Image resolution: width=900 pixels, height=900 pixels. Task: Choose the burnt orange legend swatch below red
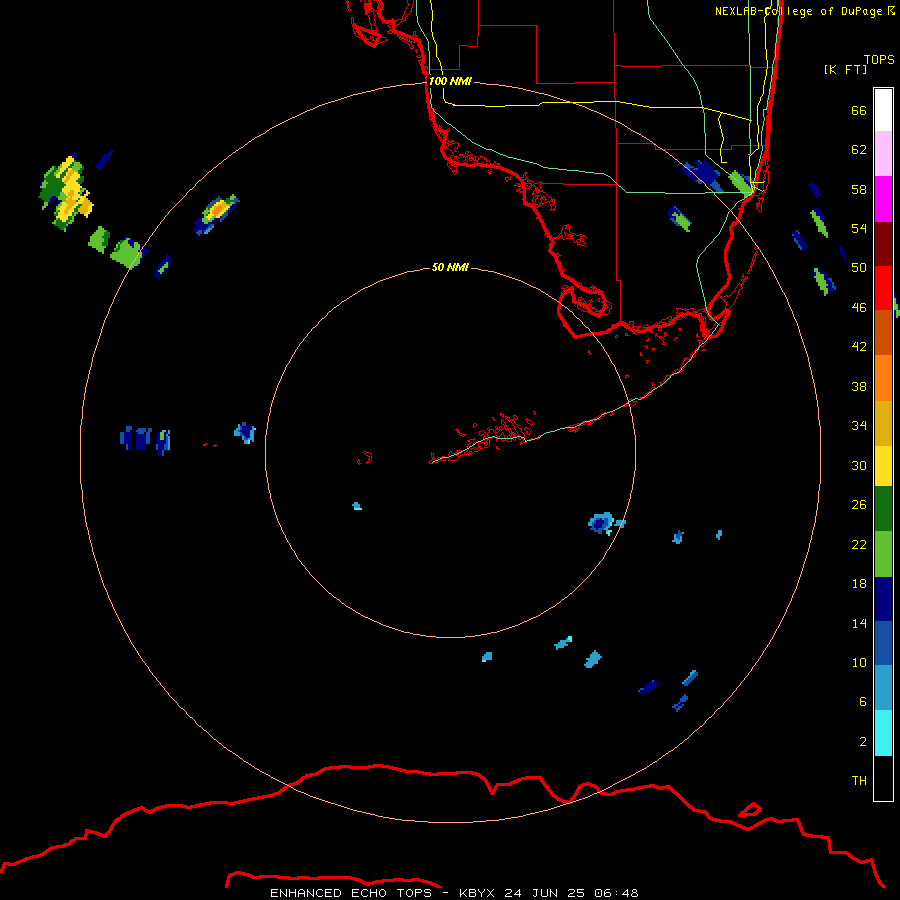(883, 333)
